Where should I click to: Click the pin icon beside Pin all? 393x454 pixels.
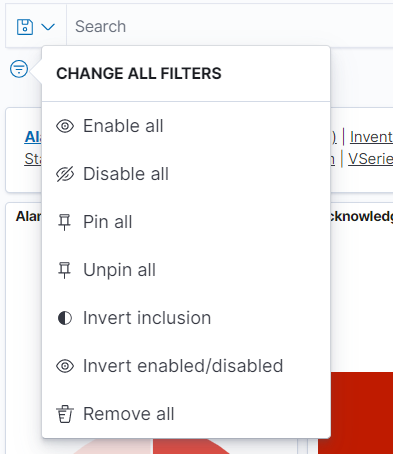click(65, 222)
